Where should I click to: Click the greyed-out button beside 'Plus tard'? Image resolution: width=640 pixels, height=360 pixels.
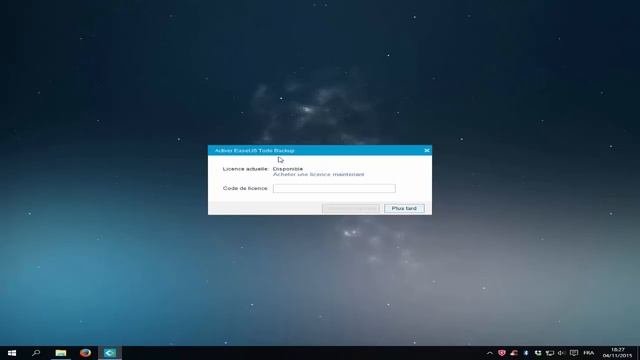351,209
